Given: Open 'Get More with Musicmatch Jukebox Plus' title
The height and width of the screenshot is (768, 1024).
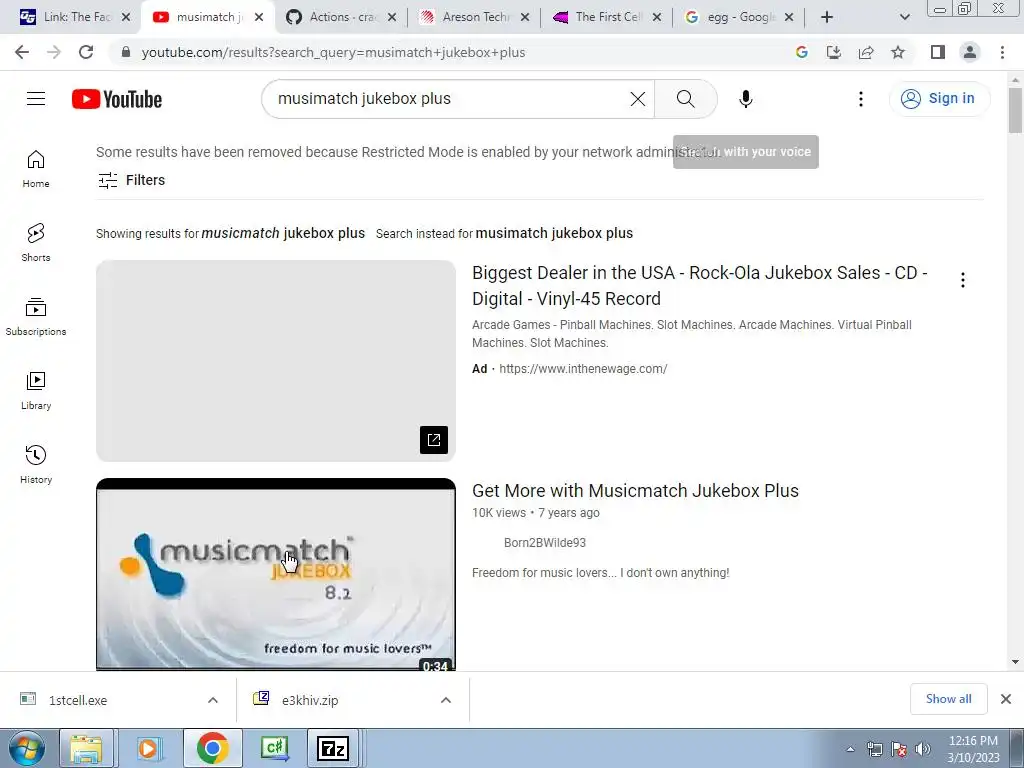Looking at the screenshot, I should [x=635, y=490].
